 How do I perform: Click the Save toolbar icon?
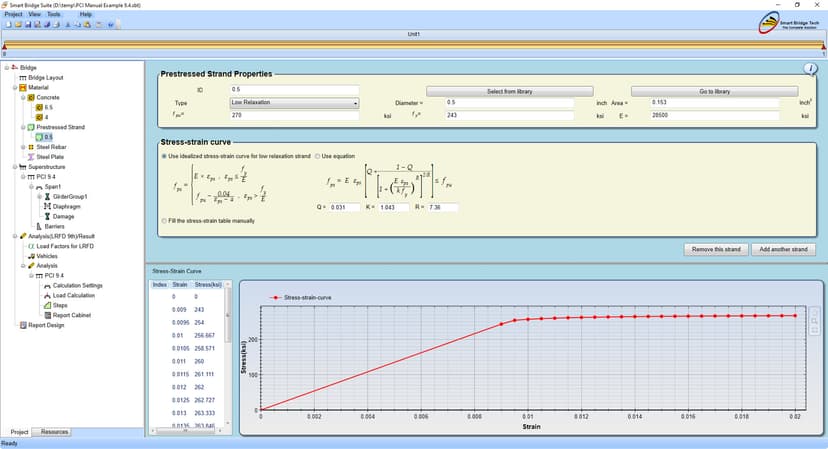point(28,24)
